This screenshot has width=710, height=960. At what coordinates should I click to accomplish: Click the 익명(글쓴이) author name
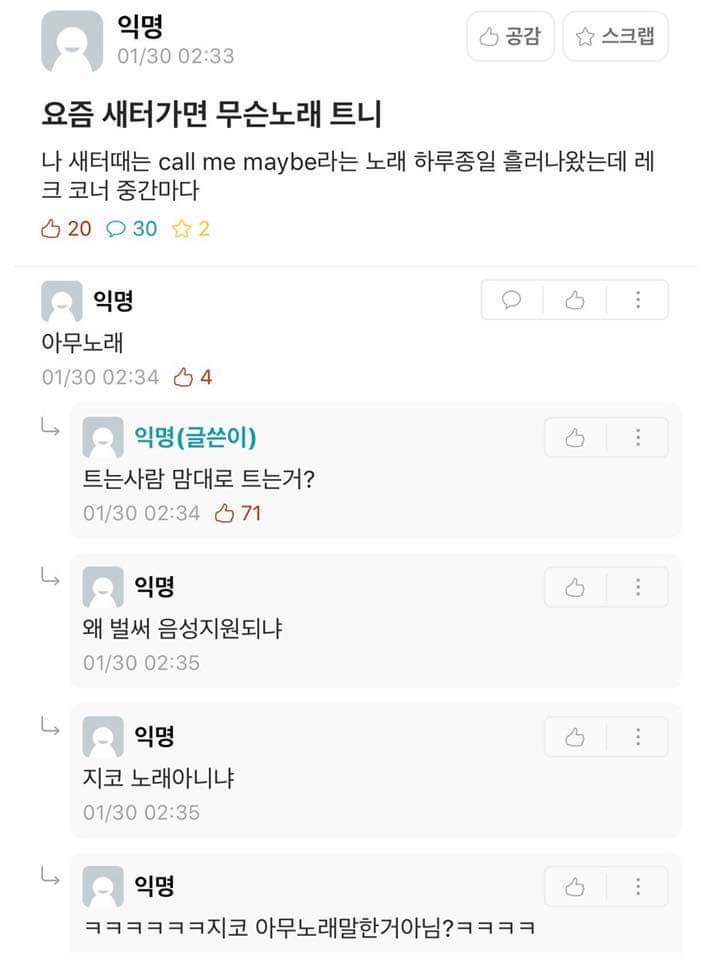point(201,437)
